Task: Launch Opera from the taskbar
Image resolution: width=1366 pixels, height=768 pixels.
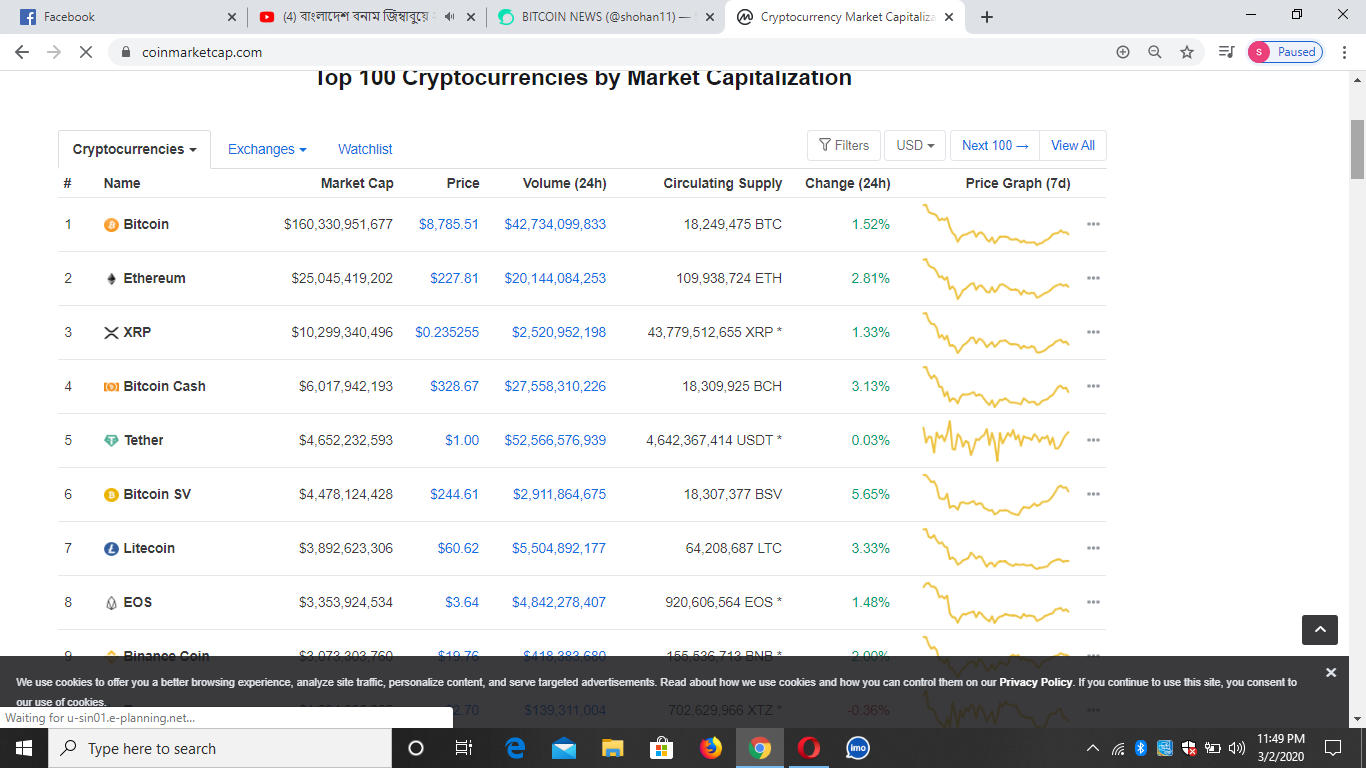Action: 809,748
